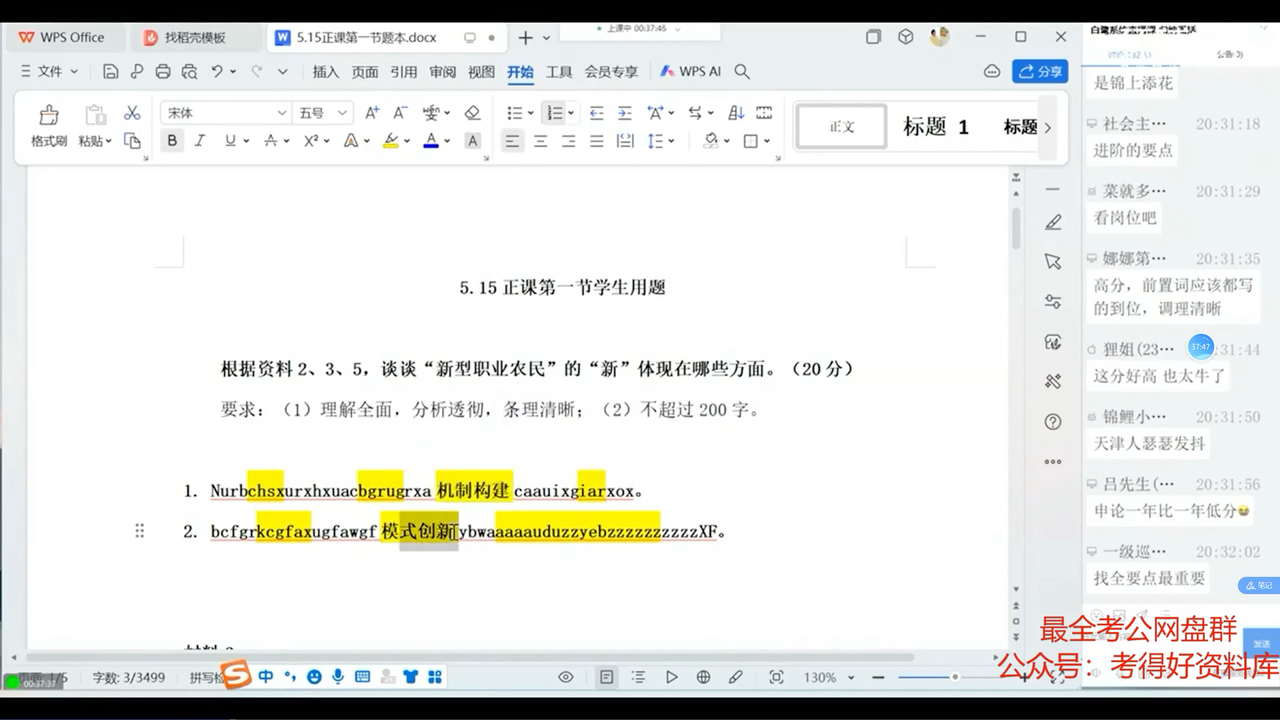This screenshot has width=1280, height=720.
Task: Open the 页面 Page tab
Action: pyautogui.click(x=365, y=72)
